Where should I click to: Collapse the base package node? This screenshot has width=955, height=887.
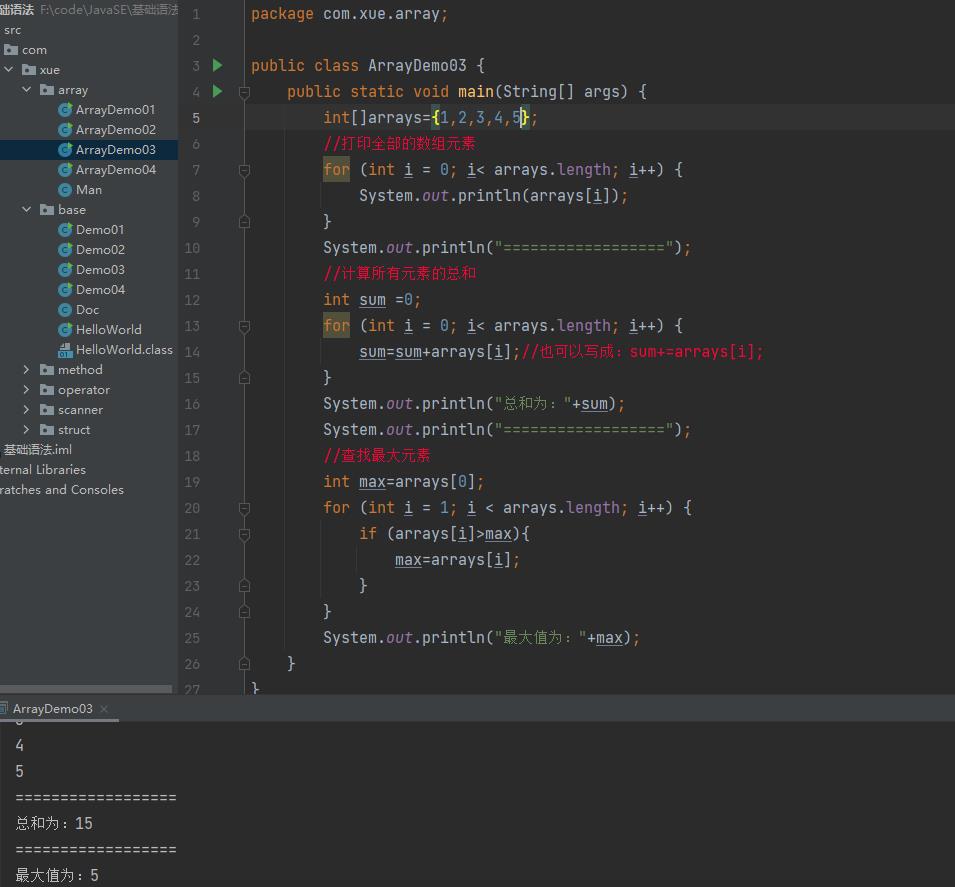point(26,209)
